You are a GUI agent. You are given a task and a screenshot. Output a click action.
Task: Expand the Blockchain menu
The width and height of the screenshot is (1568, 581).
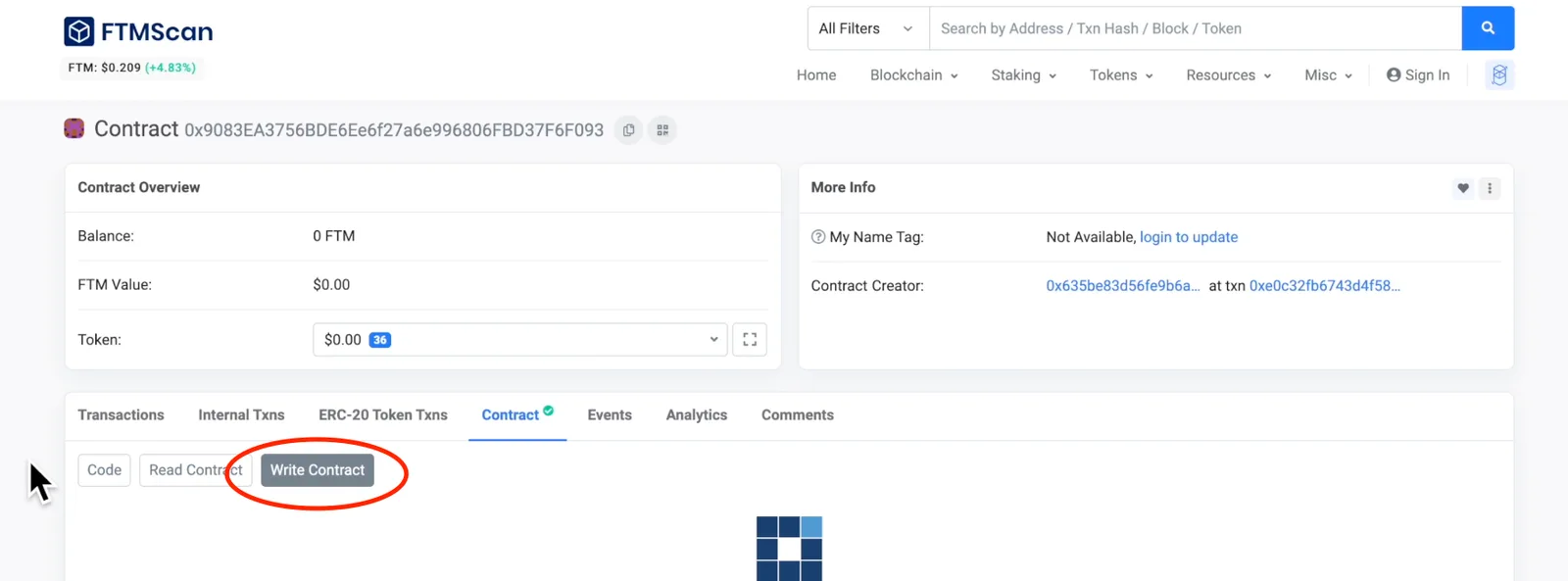coord(913,75)
